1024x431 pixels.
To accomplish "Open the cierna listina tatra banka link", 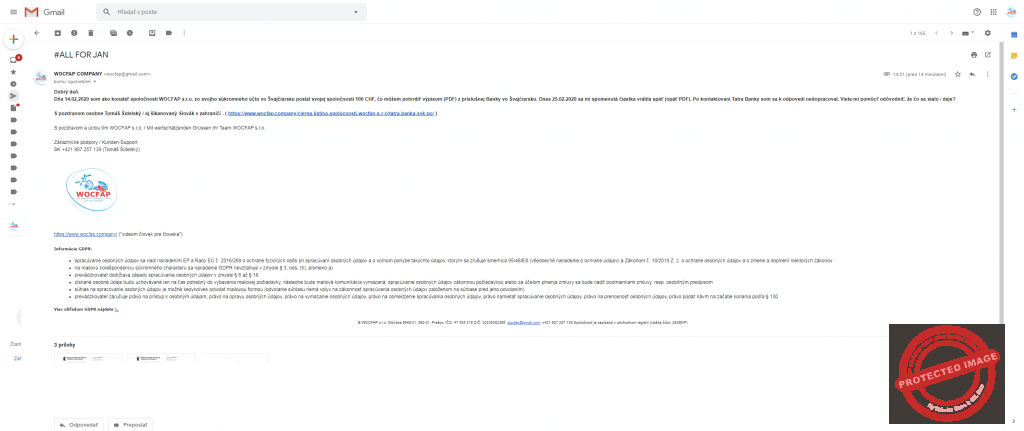I will [x=331, y=114].
